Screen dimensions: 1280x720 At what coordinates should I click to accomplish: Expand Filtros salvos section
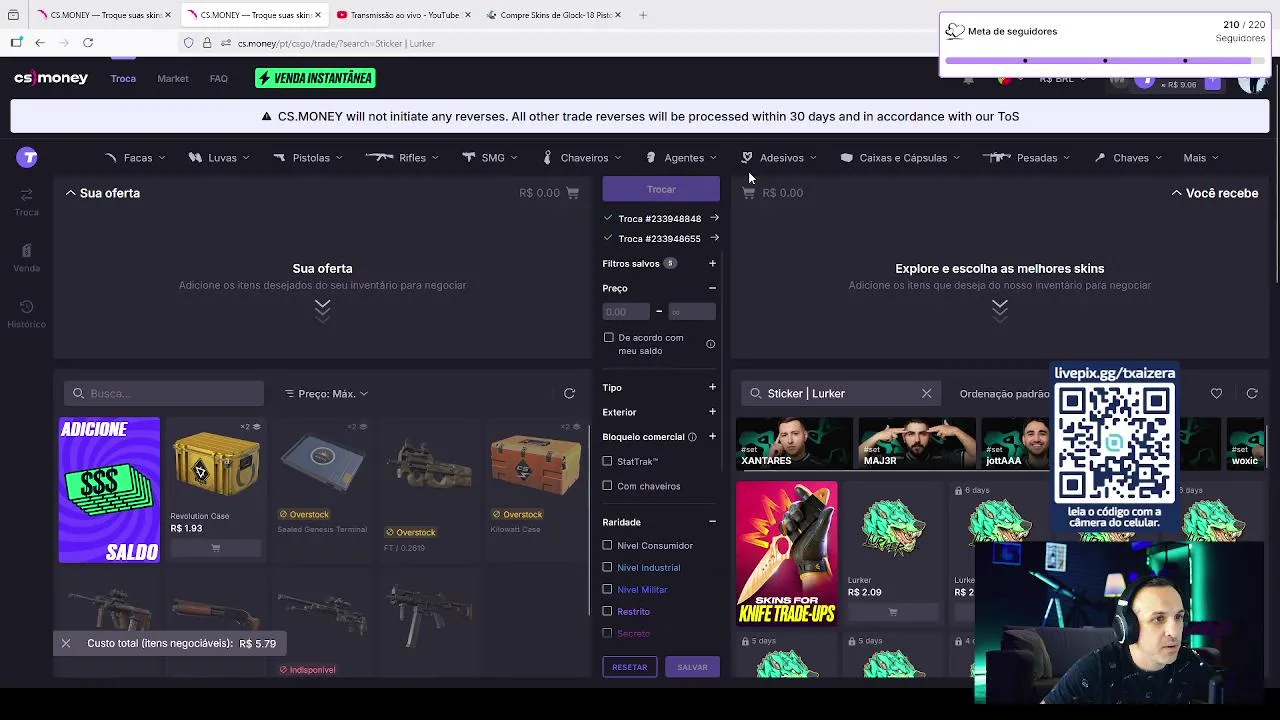[712, 264]
